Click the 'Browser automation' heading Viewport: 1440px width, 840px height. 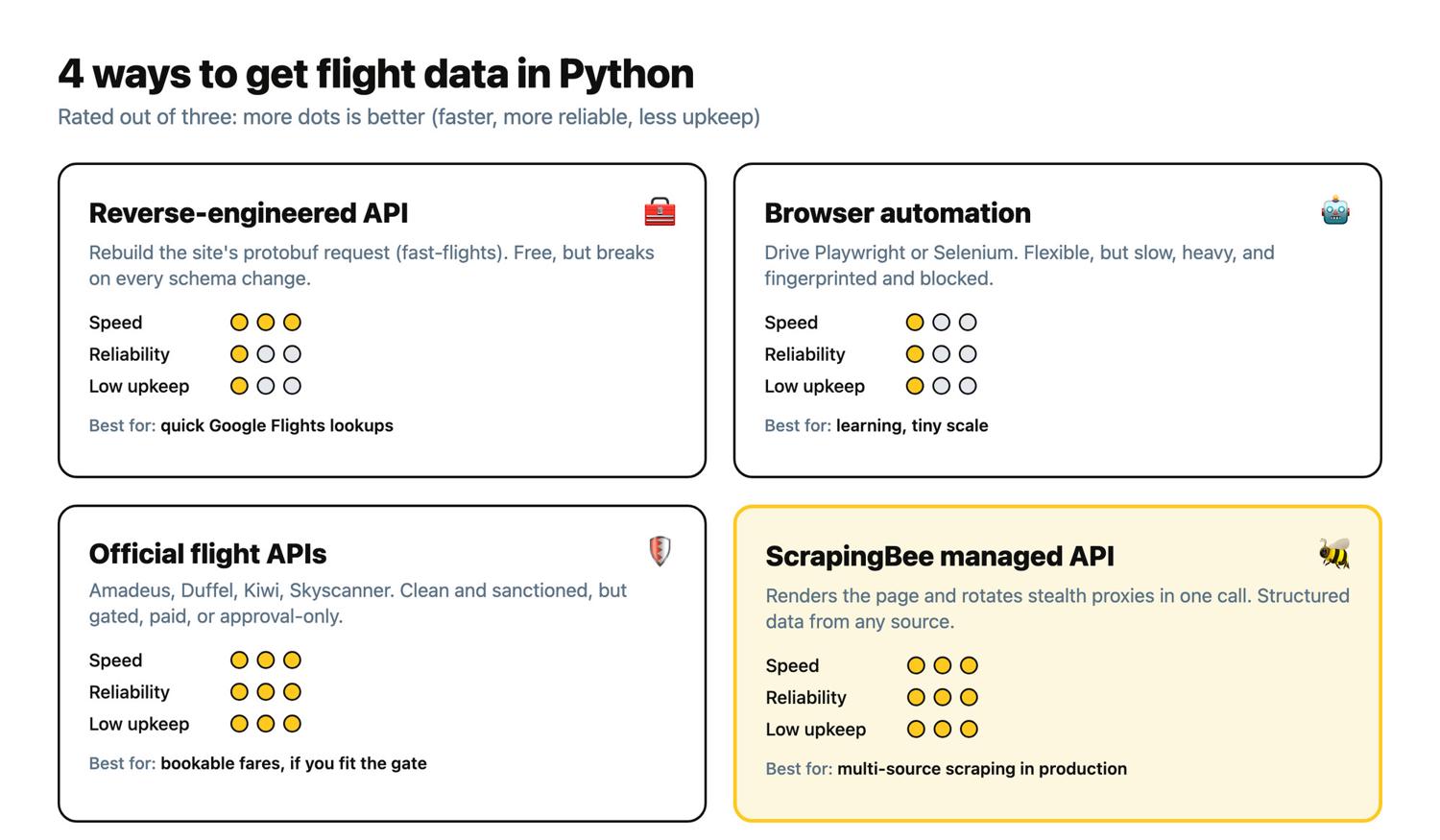click(898, 213)
